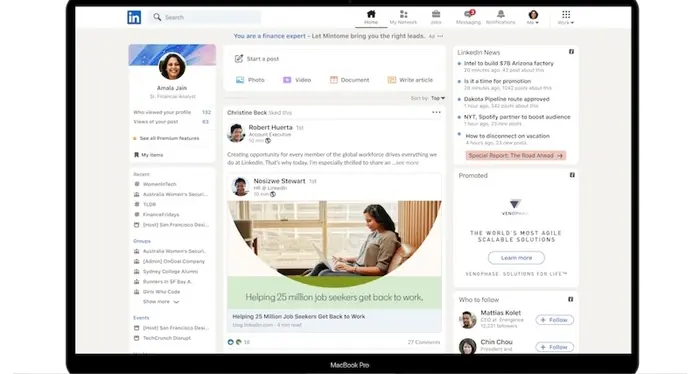Open the WomenInTech hashtag
The width and height of the screenshot is (700, 374).
159,184
